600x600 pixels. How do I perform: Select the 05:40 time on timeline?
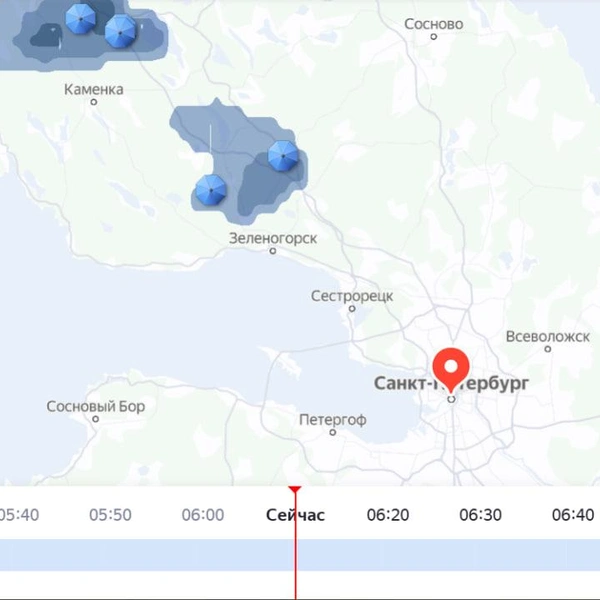pos(19,515)
